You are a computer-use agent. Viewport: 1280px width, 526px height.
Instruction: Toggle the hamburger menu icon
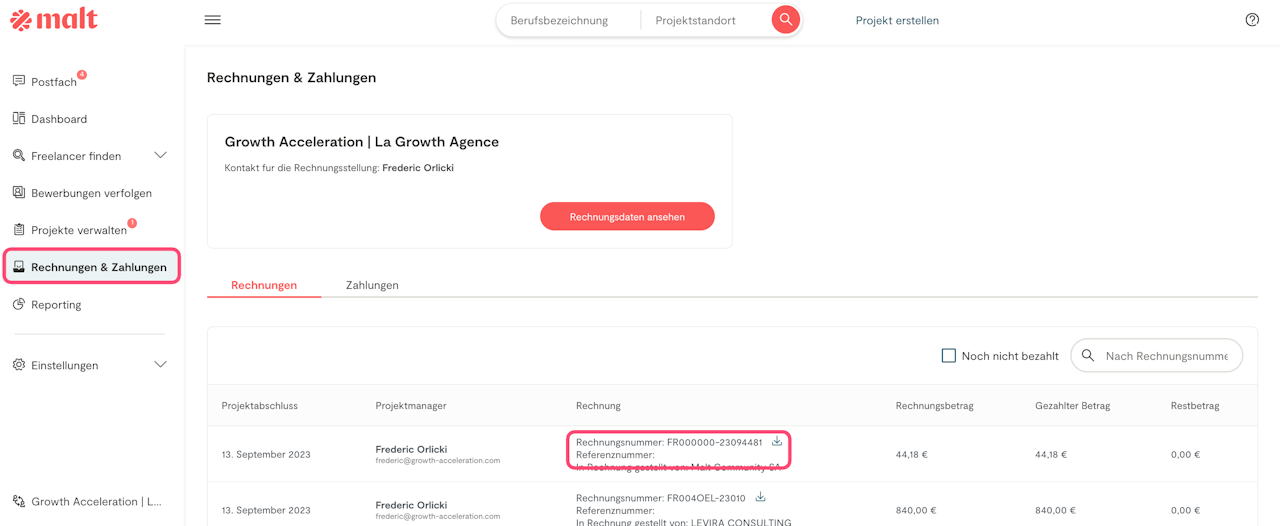pos(213,20)
